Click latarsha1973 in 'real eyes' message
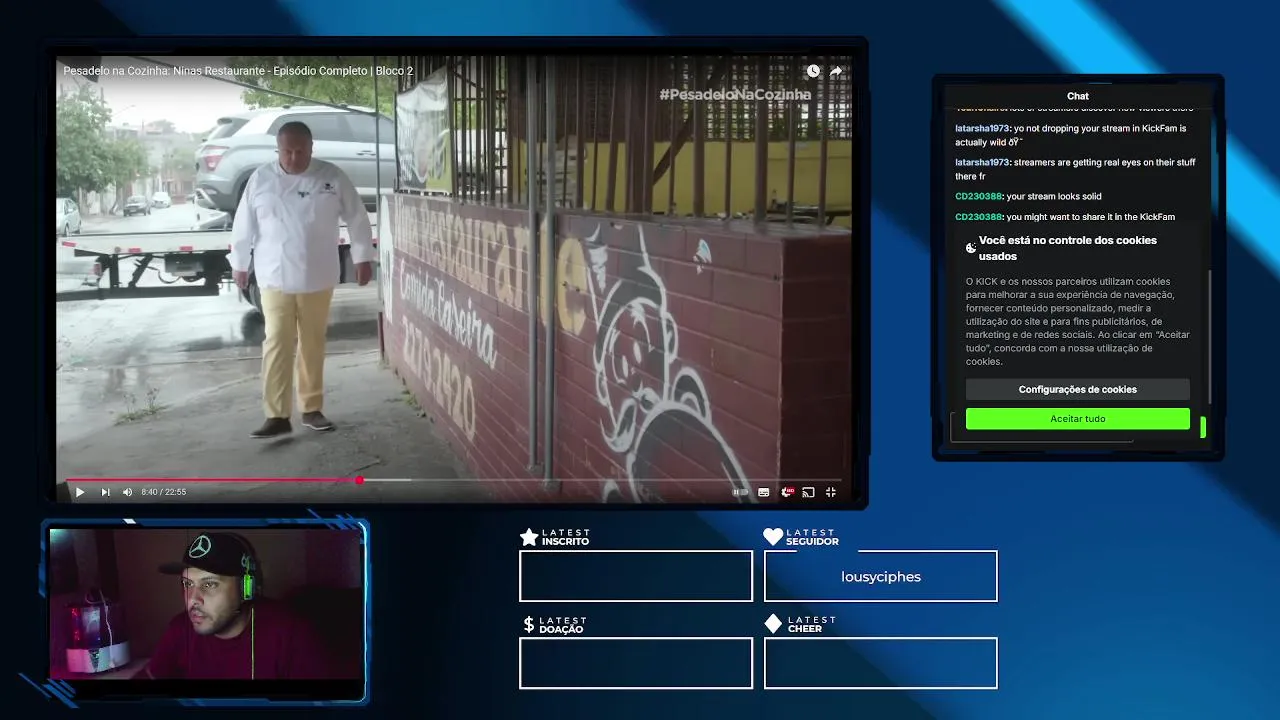The width and height of the screenshot is (1280, 720). [982, 162]
